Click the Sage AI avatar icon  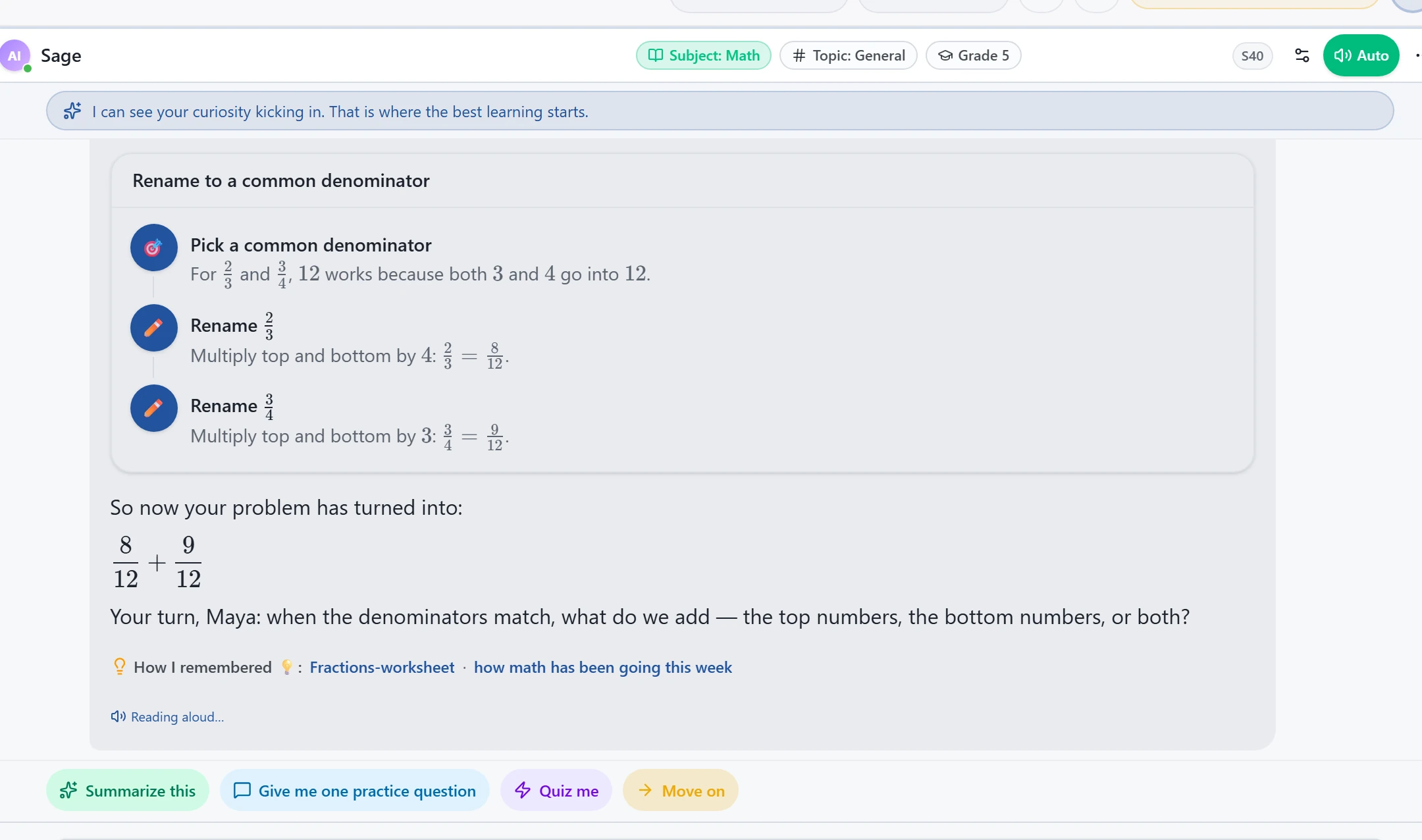coord(15,56)
